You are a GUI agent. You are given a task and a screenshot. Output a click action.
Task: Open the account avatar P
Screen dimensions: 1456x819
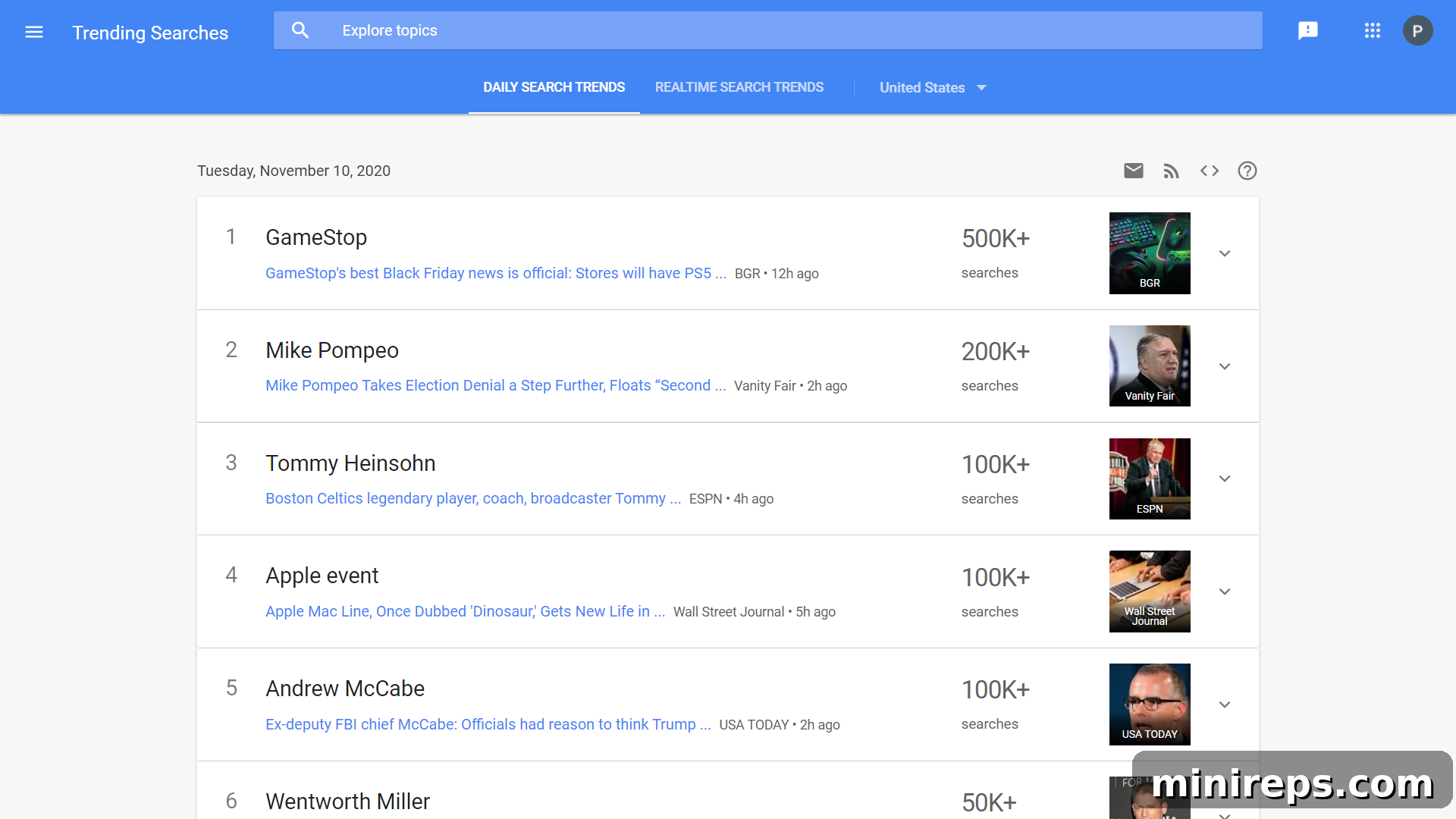click(1418, 30)
